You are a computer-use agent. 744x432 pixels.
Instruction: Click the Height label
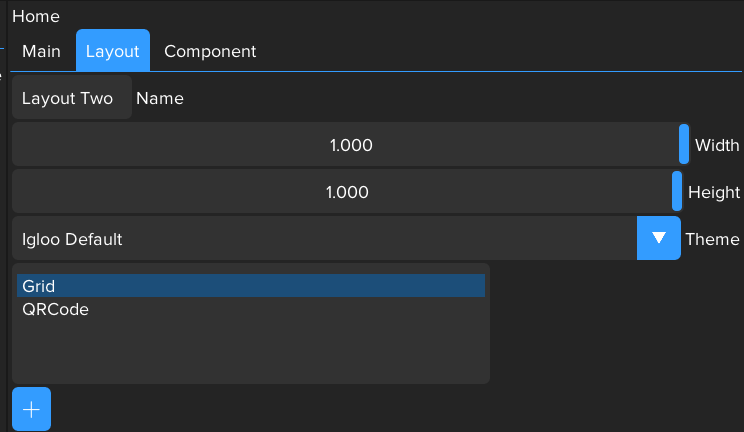coord(714,192)
